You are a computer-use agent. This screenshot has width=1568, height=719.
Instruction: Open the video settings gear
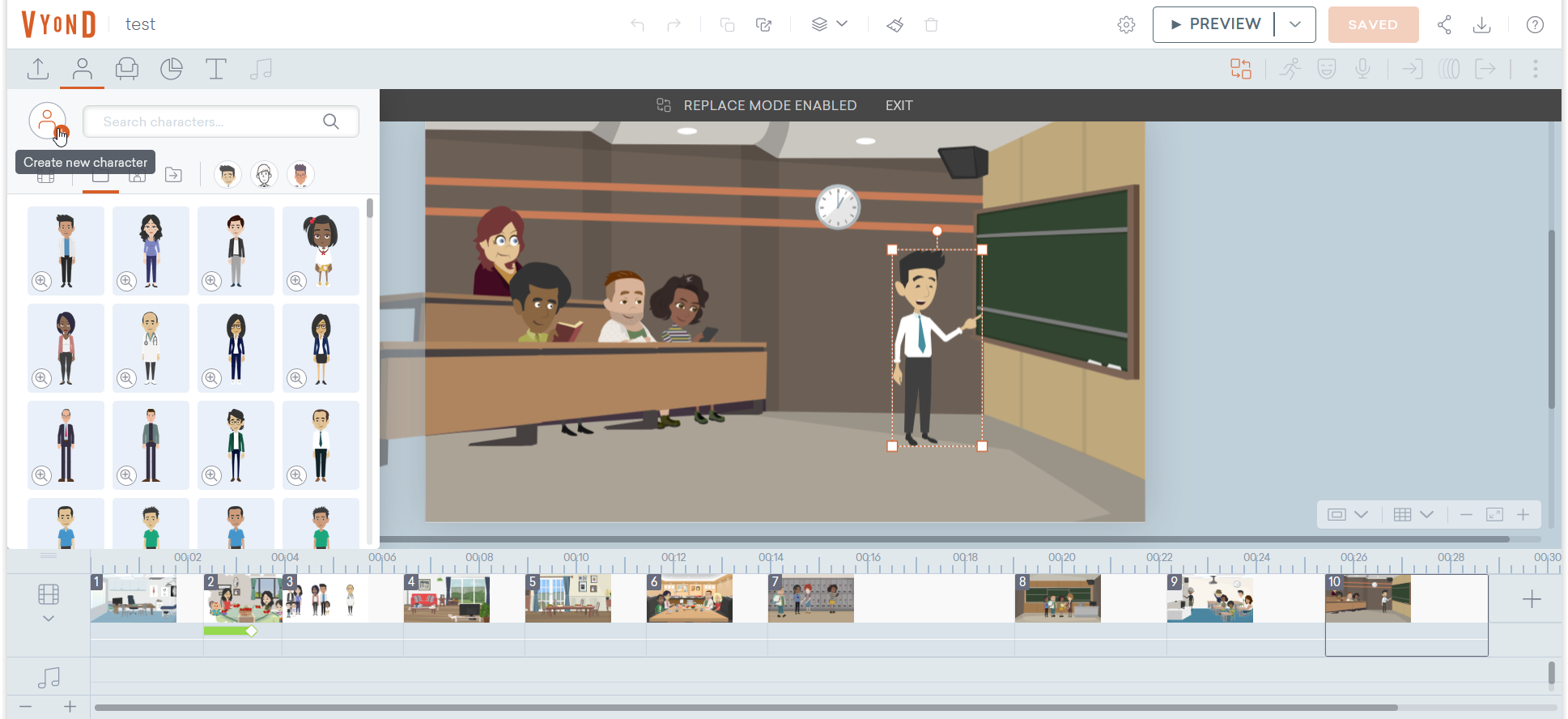point(1126,24)
